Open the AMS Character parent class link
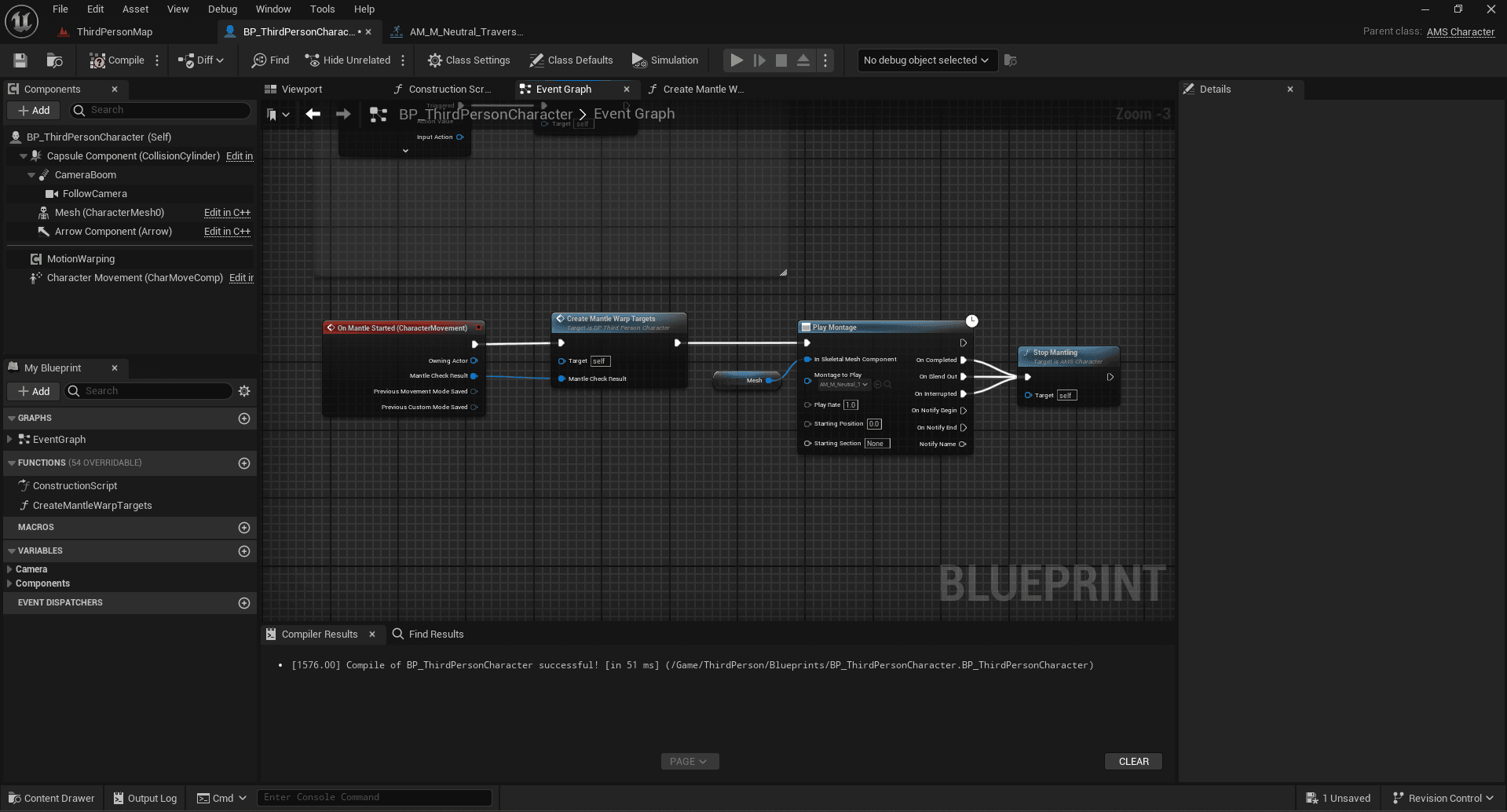 point(1460,32)
